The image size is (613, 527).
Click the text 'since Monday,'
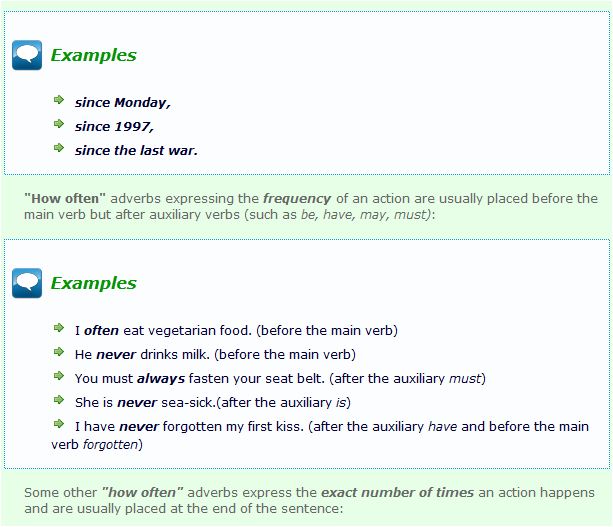click(x=115, y=102)
